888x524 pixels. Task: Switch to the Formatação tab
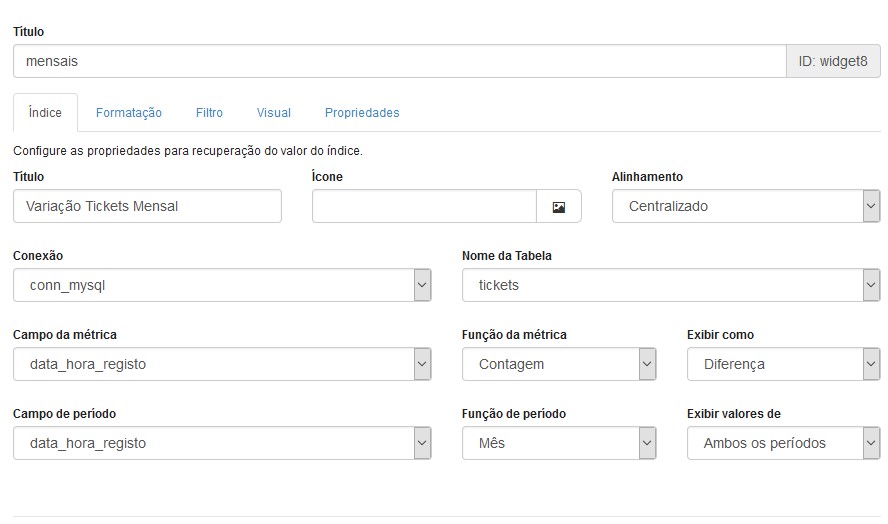(x=129, y=113)
